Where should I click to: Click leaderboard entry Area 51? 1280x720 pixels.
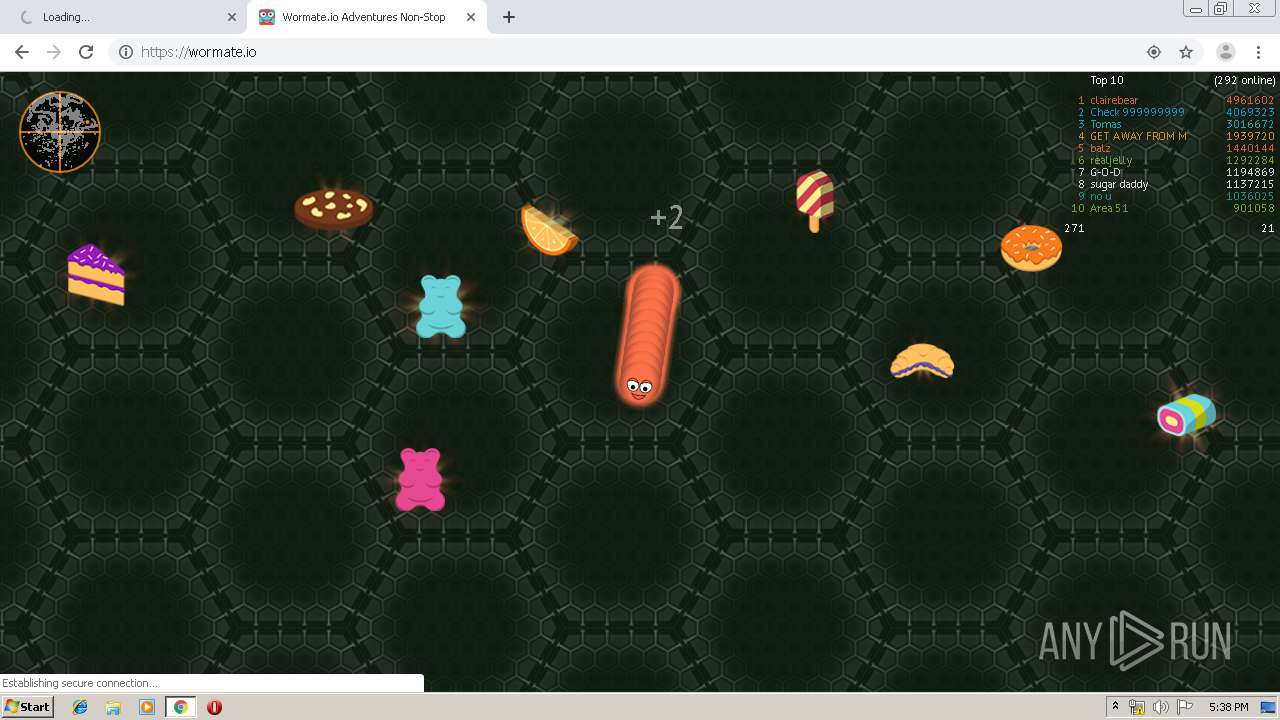point(1109,208)
